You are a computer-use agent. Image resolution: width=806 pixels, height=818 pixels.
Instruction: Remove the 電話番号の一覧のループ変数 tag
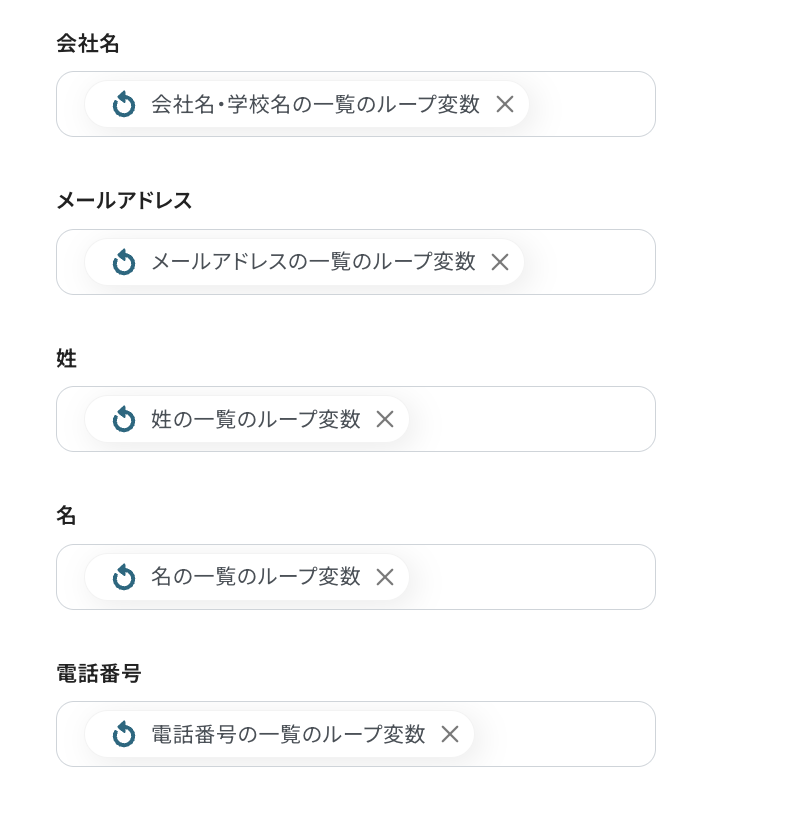coord(450,734)
